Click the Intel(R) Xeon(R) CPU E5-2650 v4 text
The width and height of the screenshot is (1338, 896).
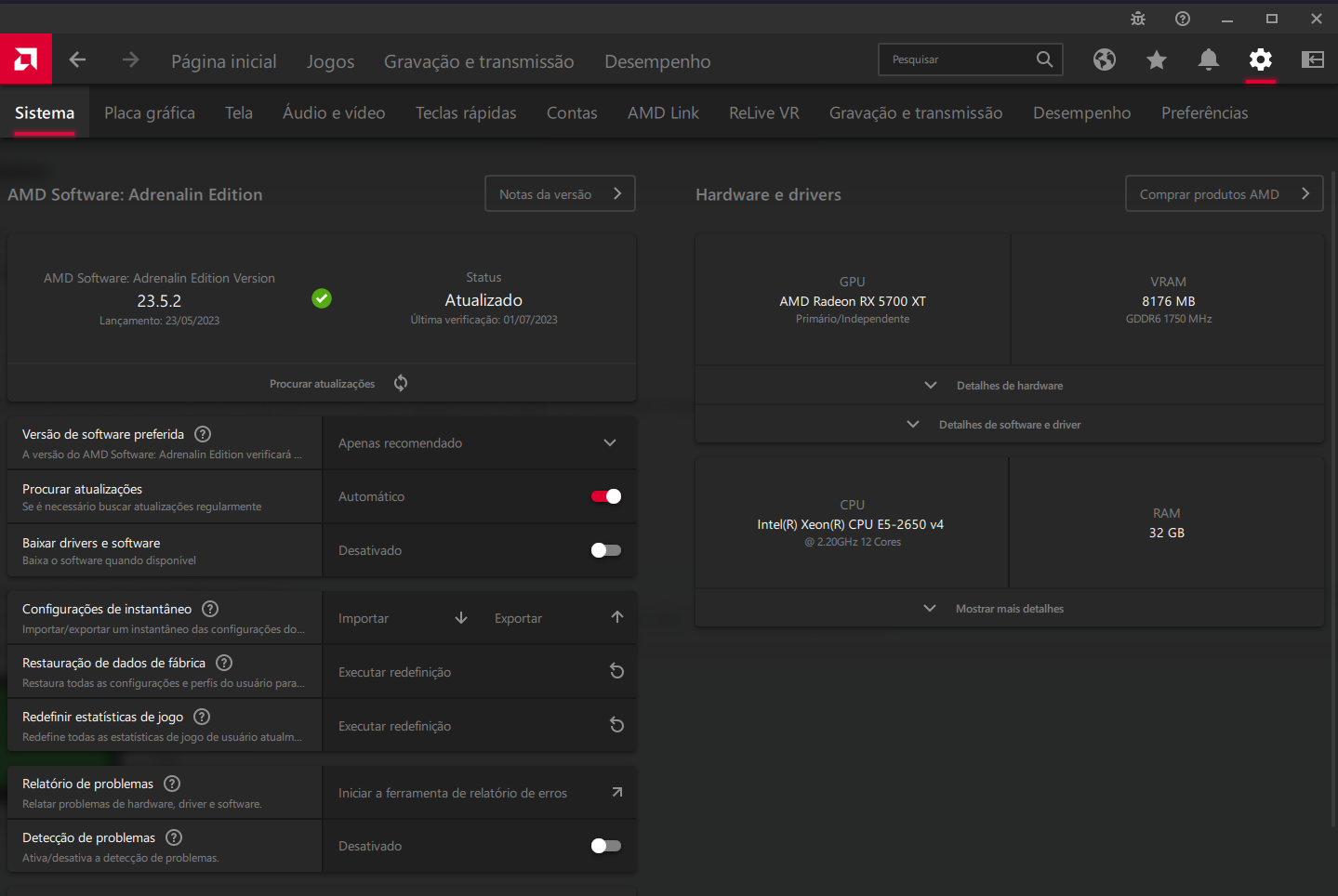point(851,524)
